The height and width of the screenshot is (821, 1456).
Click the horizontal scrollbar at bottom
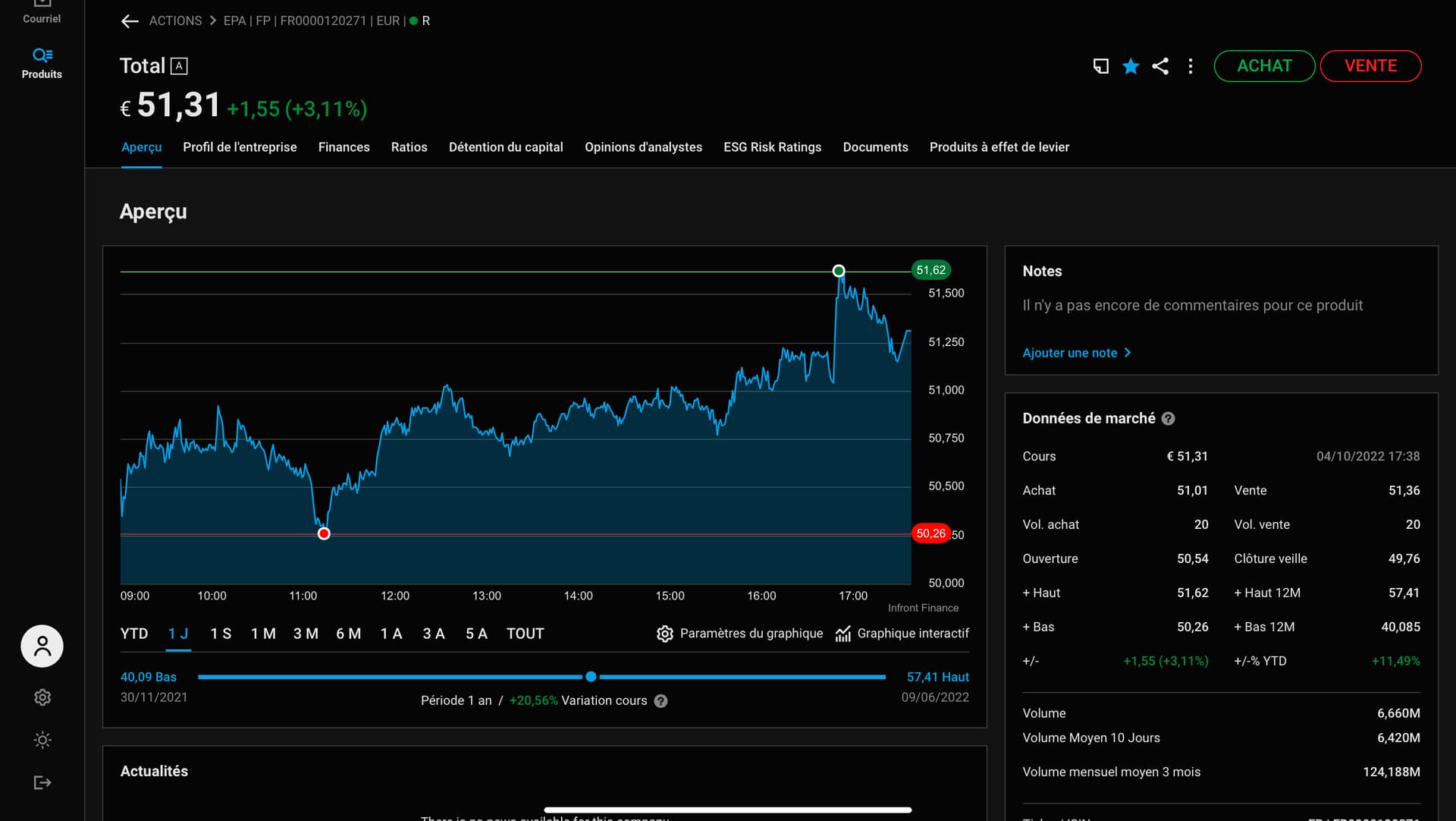727,810
